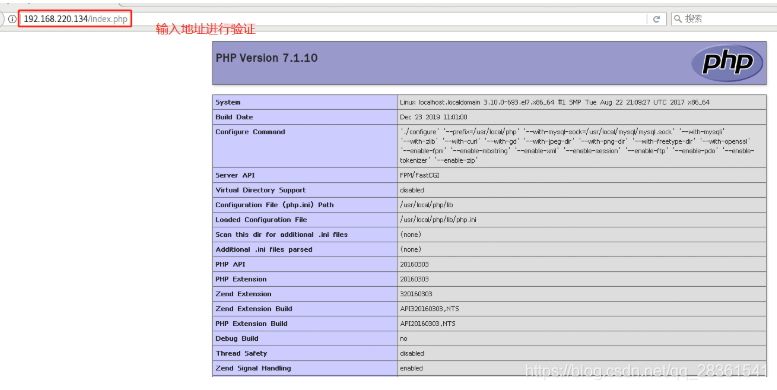Click the magnifier icon in the search box

(x=678, y=19)
